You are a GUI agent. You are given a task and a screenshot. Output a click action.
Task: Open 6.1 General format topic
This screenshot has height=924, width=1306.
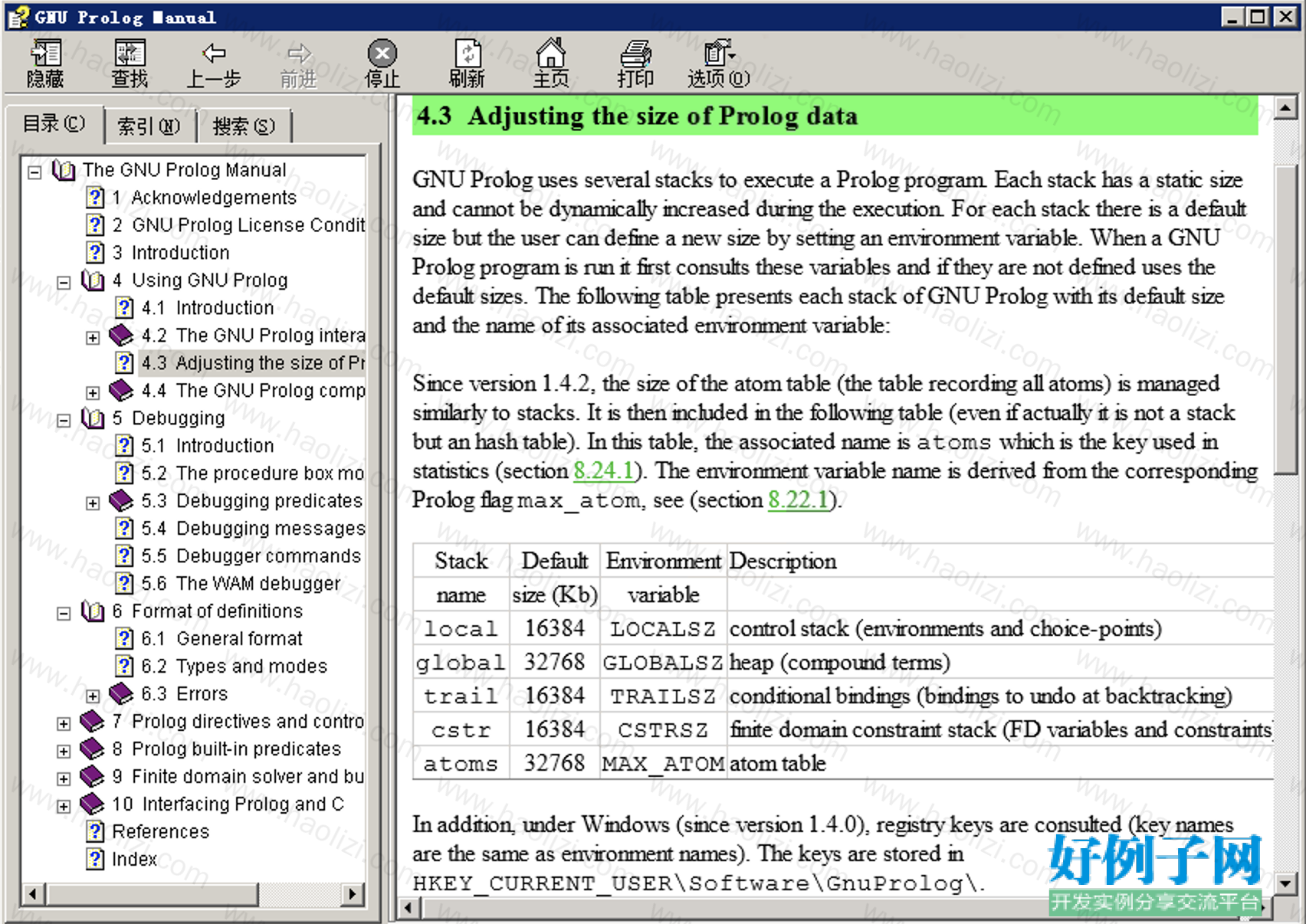click(222, 638)
